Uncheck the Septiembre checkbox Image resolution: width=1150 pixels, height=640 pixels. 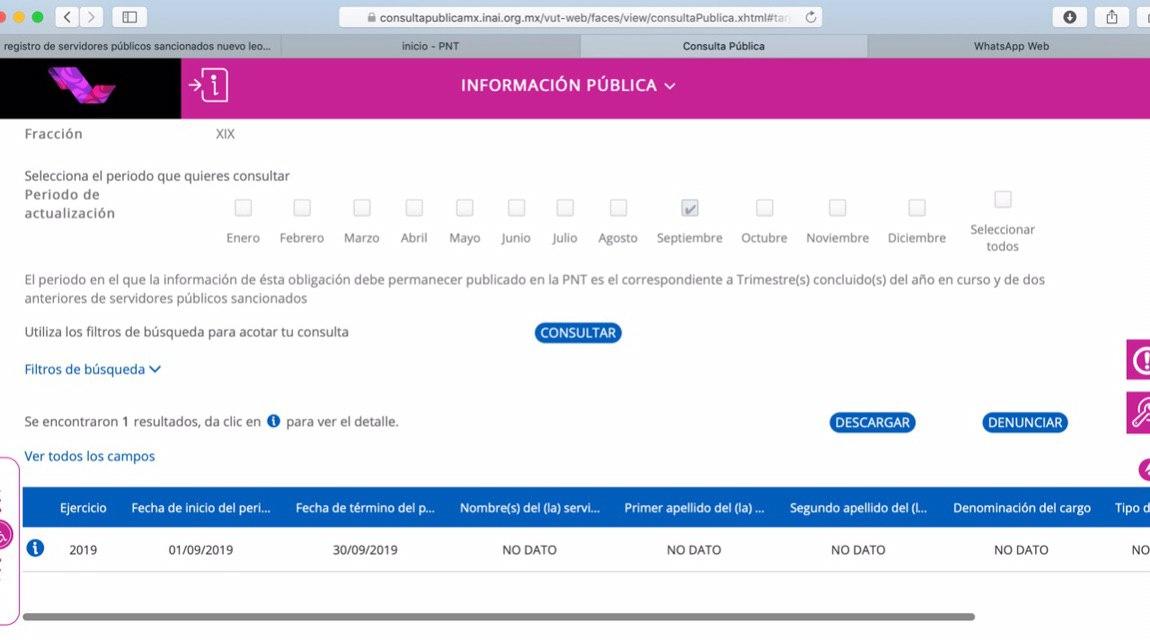tap(690, 208)
